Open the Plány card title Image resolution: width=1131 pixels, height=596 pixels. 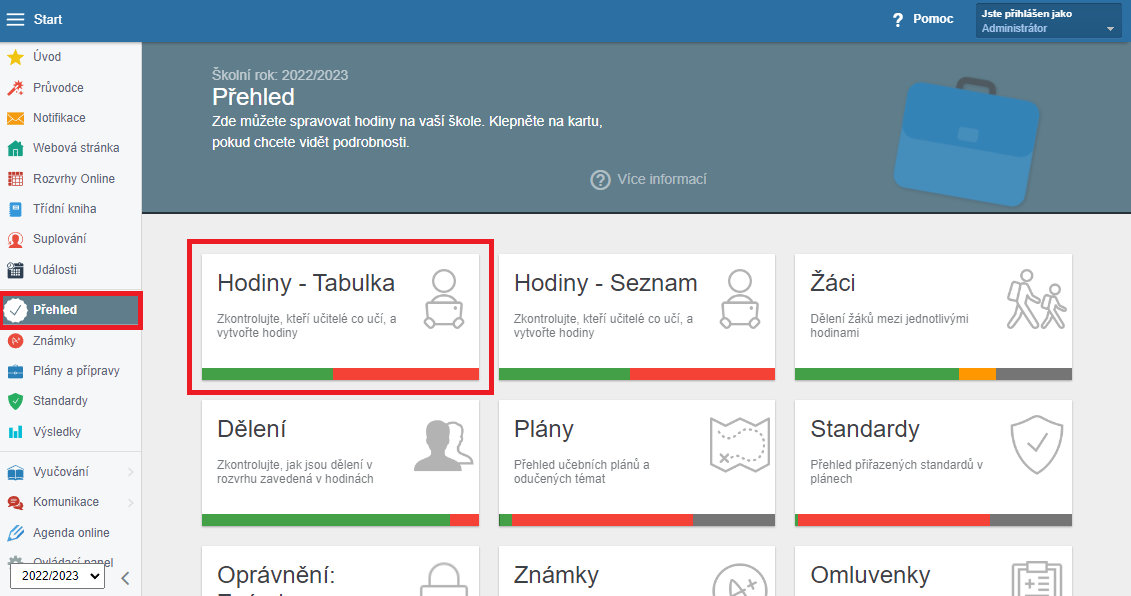(543, 430)
